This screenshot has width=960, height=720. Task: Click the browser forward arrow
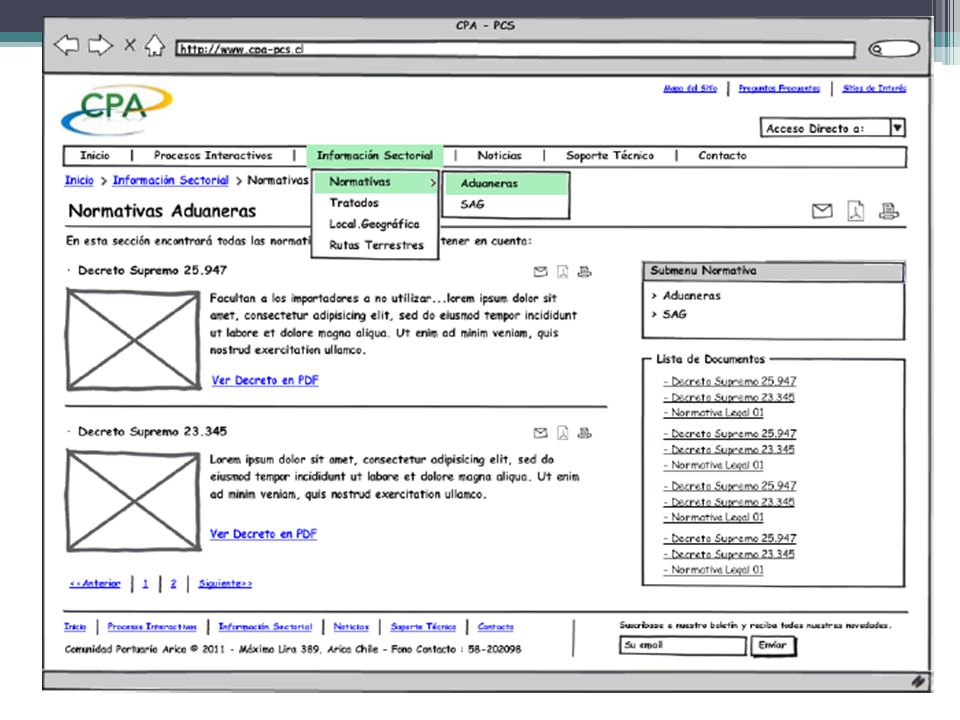click(x=100, y=45)
